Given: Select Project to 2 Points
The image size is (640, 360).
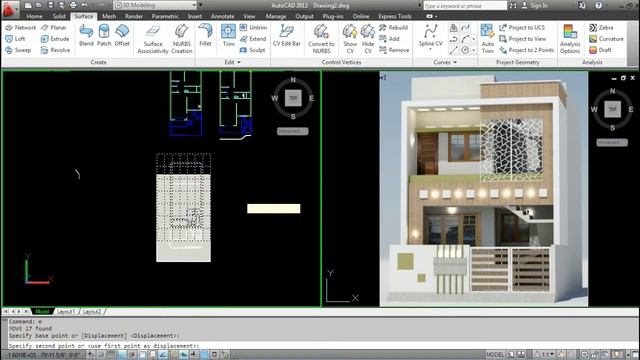Looking at the screenshot, I should (x=527, y=50).
